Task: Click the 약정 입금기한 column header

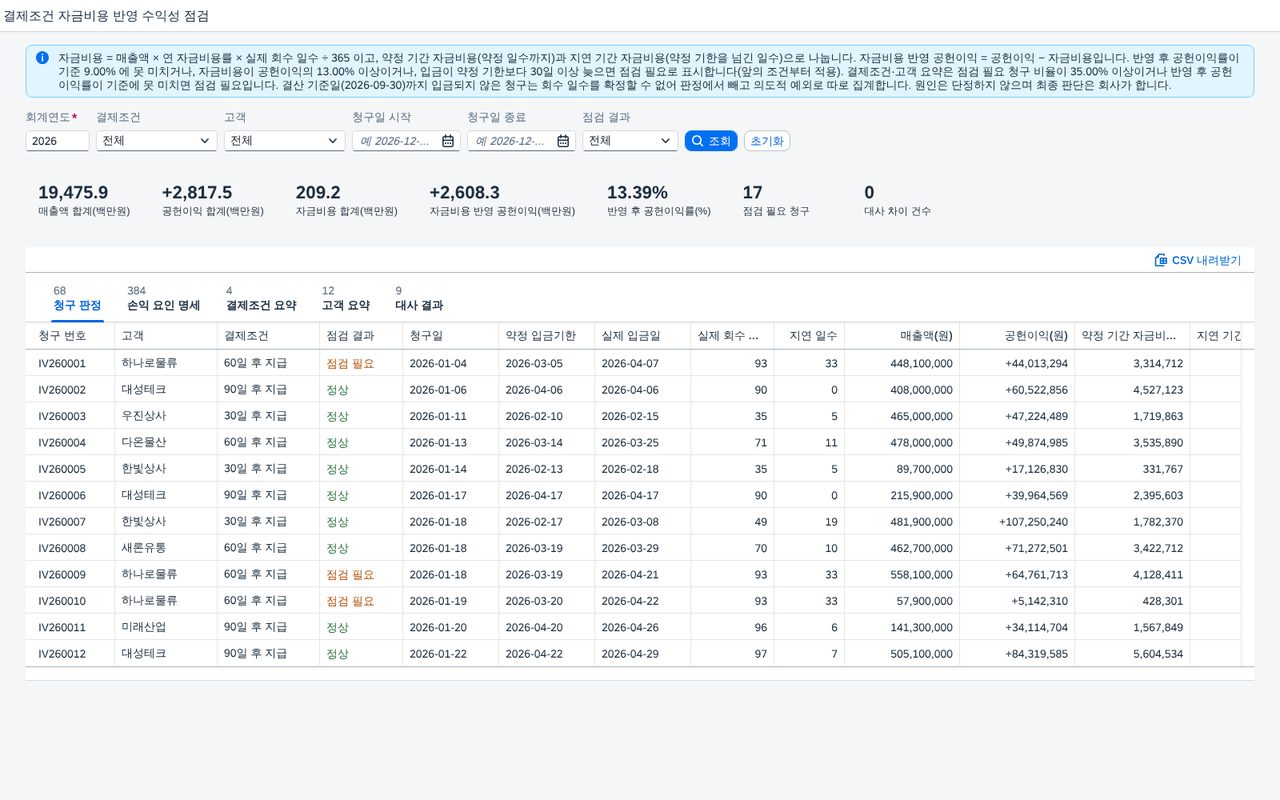Action: (x=546, y=336)
